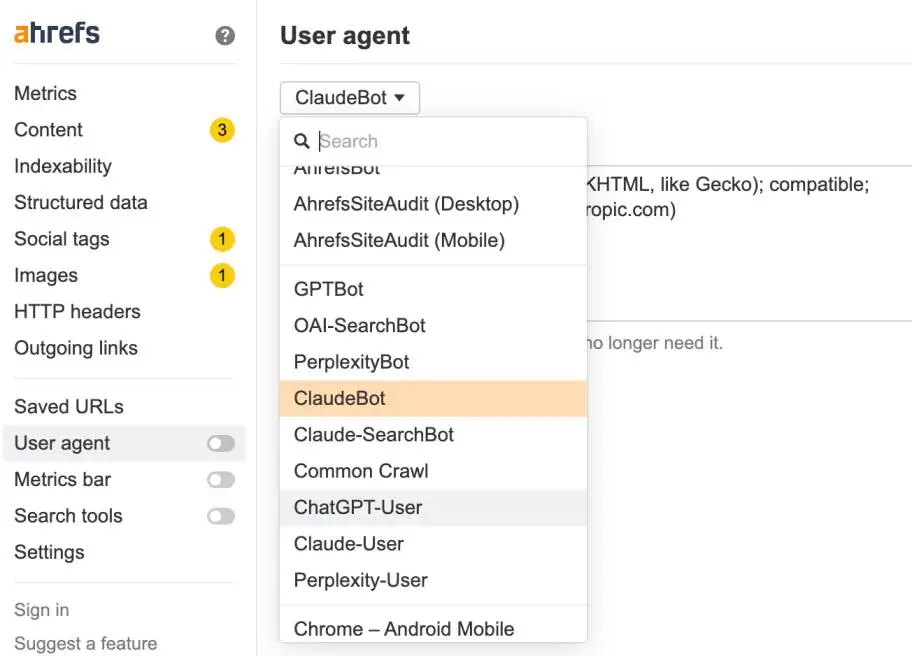Select AhrefsSiteAudit (Mobile) option
This screenshot has height=656, width=912.
433,240
